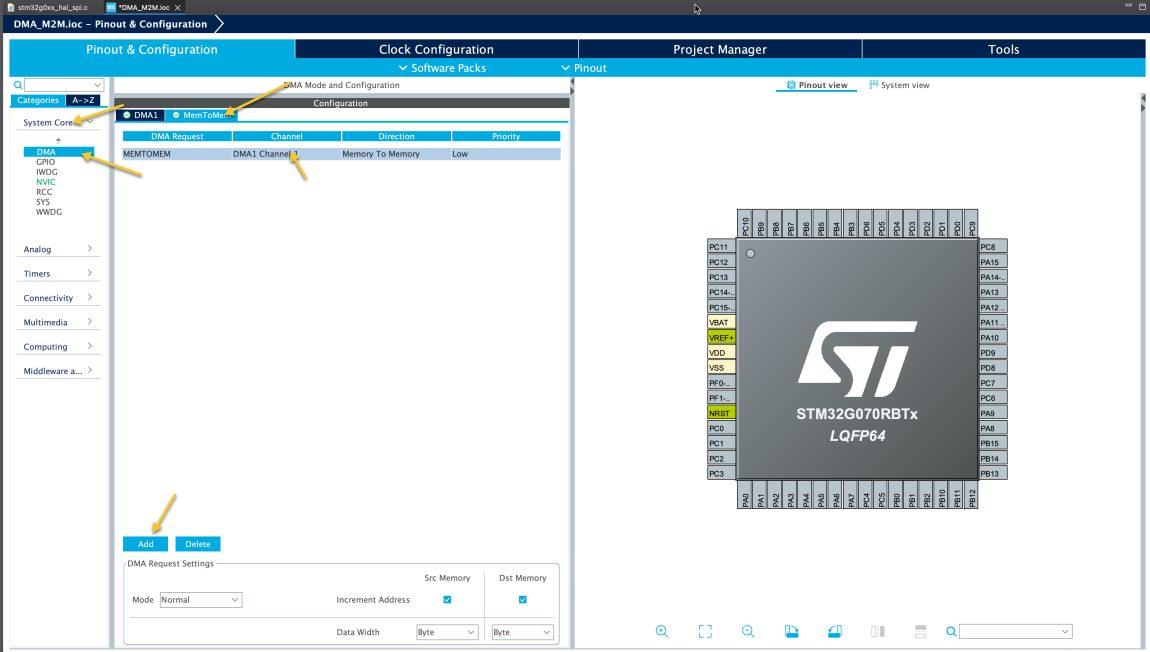Open the DMA Mode dropdown
1150x652 pixels.
coord(200,599)
